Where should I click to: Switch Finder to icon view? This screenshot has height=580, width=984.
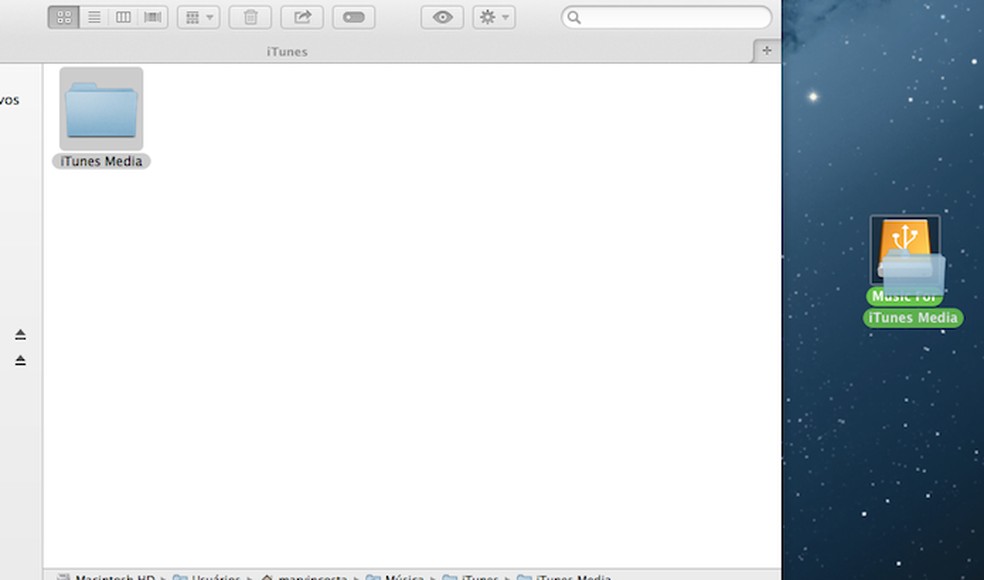64,18
